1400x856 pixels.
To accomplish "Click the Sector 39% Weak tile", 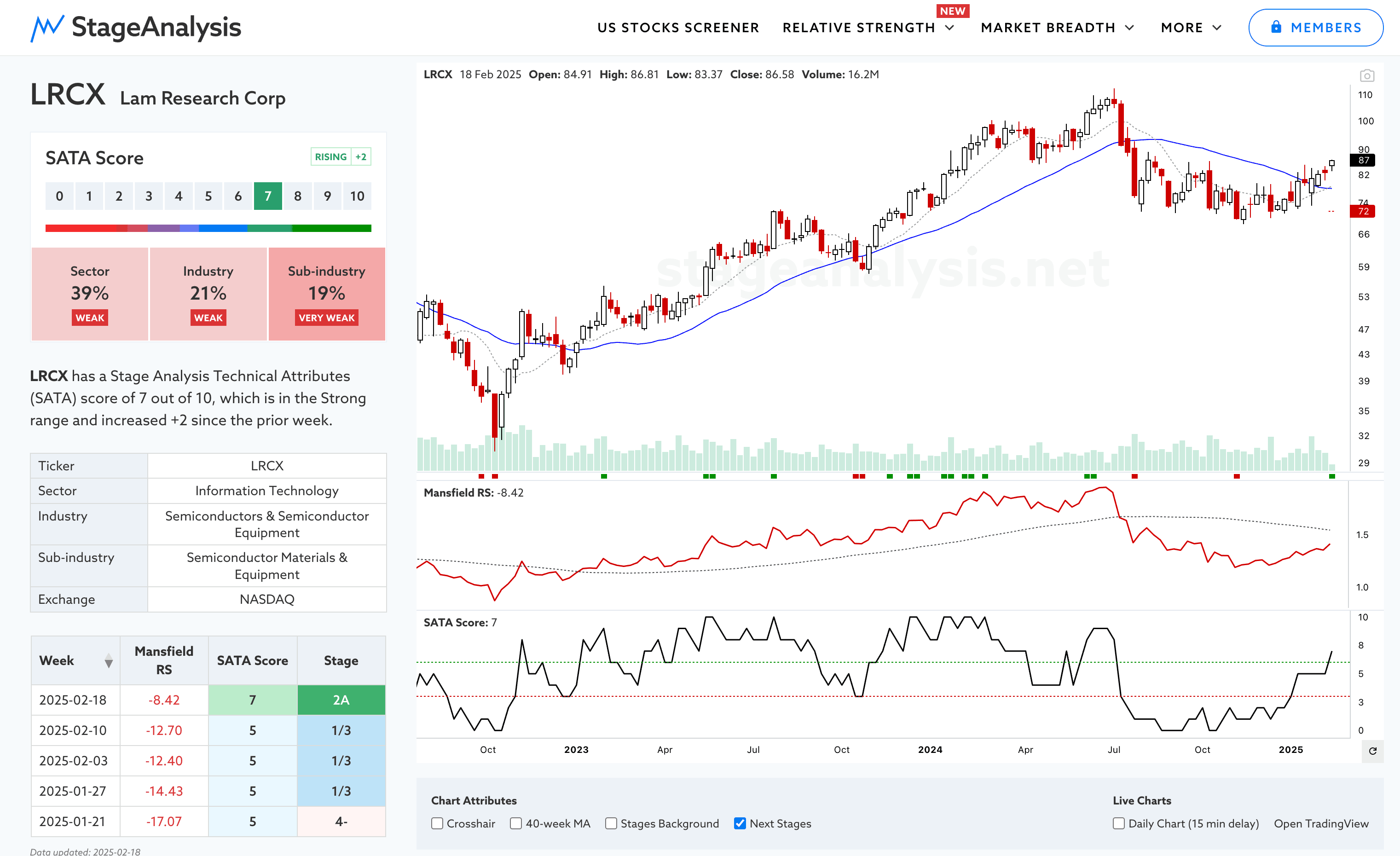I will coord(90,294).
